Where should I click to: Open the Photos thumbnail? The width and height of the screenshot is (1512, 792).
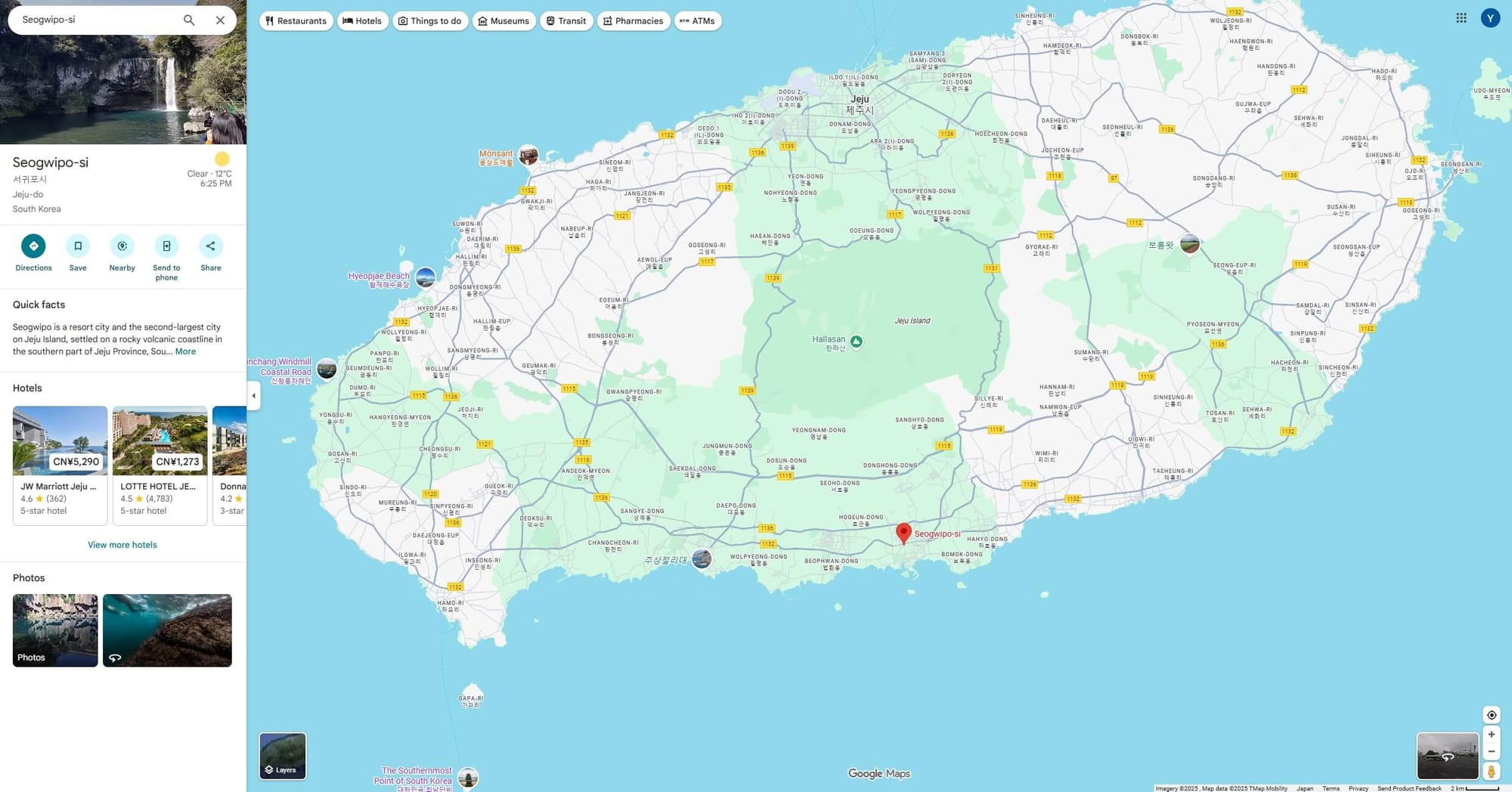pyautogui.click(x=55, y=630)
